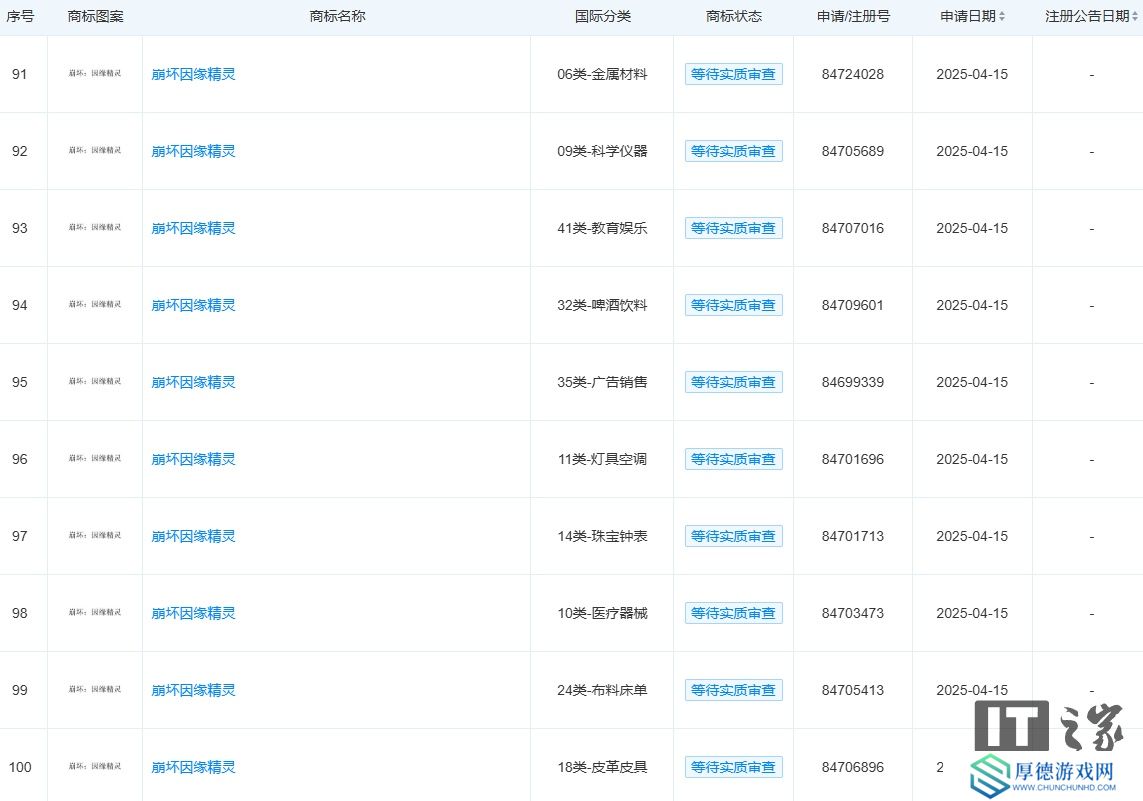View trademark image thumbnail in row 100
The image size is (1143, 801).
click(95, 767)
